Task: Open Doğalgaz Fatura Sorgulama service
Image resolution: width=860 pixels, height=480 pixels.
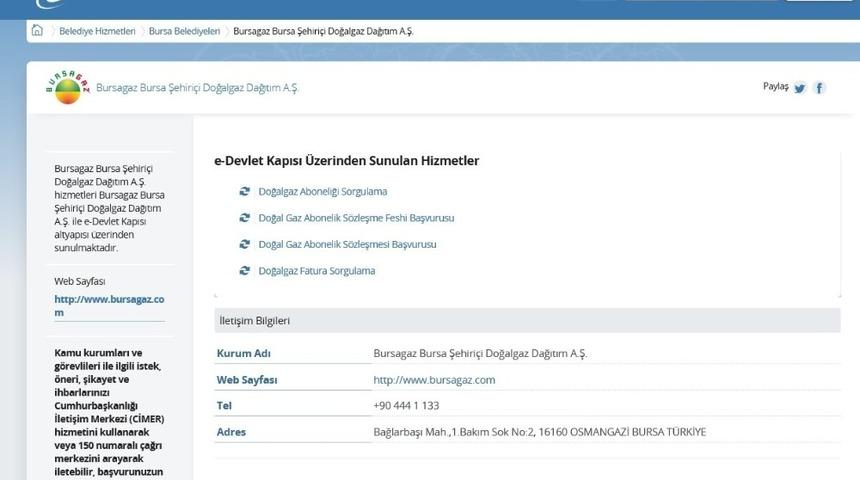Action: [x=316, y=270]
